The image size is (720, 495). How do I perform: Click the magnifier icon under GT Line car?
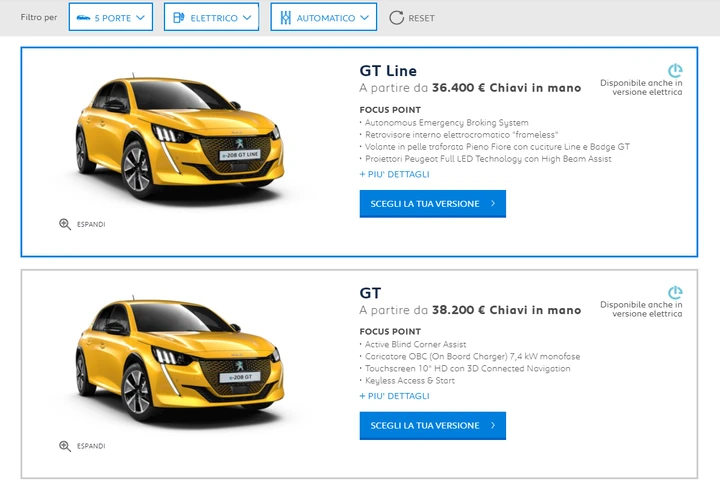[65, 224]
